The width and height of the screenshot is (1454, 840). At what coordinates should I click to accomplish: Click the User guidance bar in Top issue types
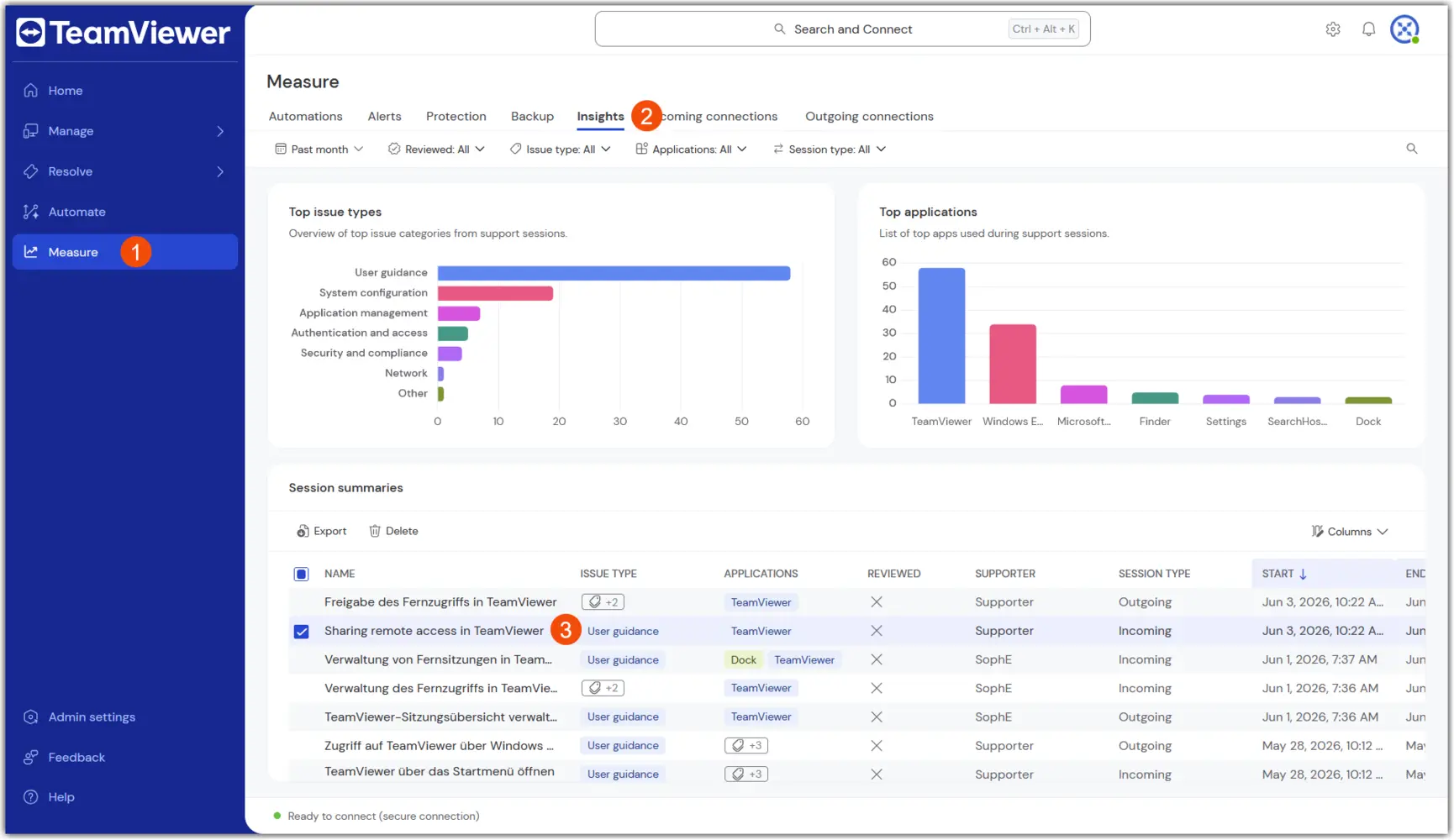614,273
